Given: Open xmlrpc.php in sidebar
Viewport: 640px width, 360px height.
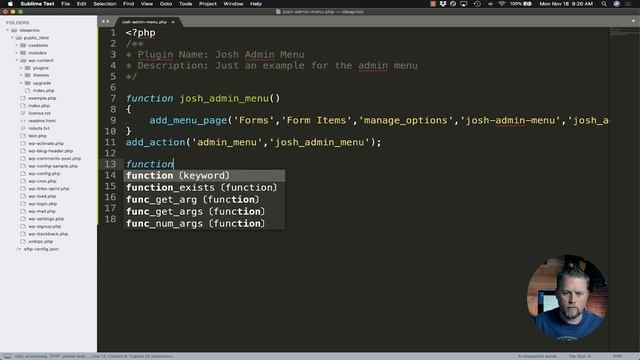Looking at the screenshot, I should (40, 241).
